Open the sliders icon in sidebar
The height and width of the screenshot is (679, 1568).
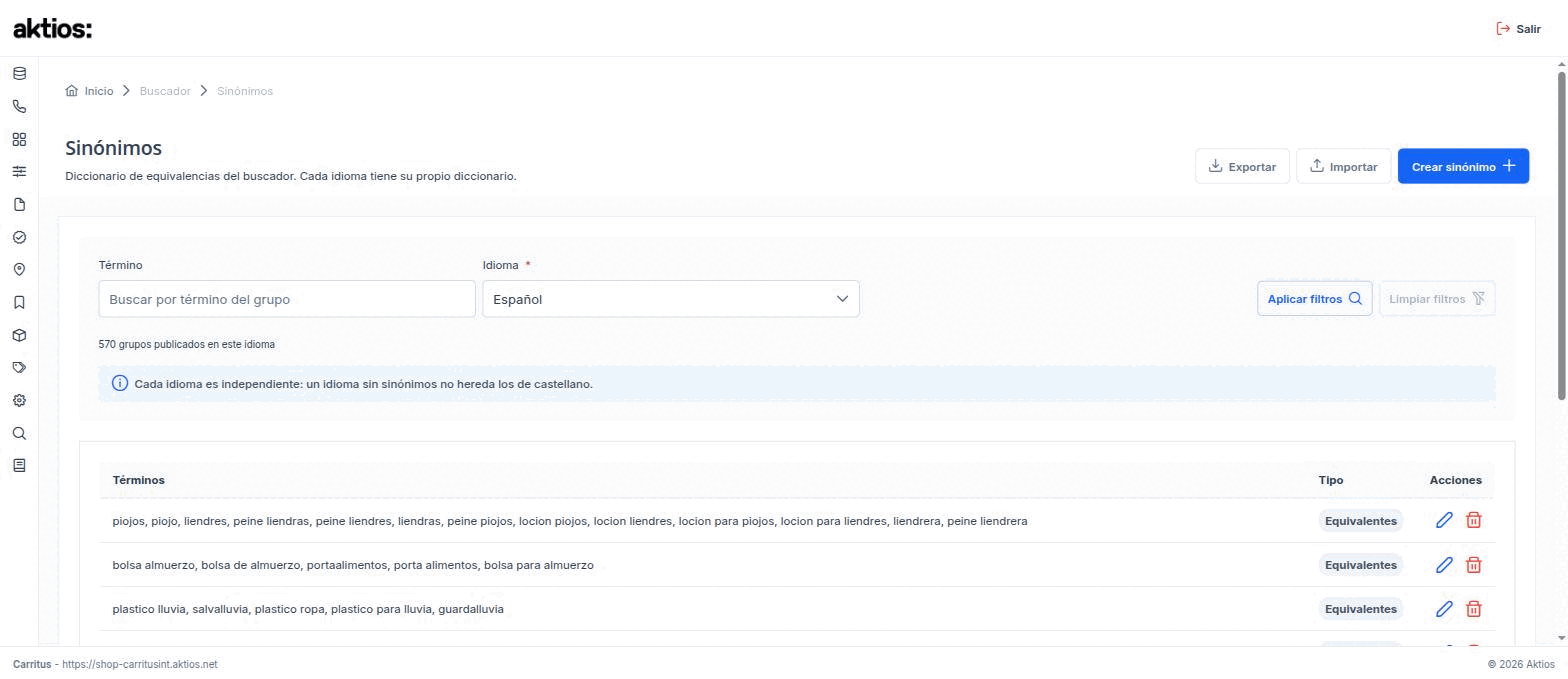pos(19,172)
